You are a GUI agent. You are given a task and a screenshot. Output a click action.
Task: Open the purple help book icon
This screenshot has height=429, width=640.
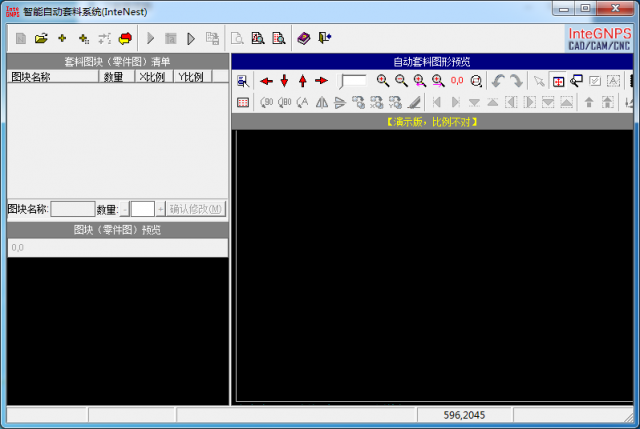pos(303,38)
